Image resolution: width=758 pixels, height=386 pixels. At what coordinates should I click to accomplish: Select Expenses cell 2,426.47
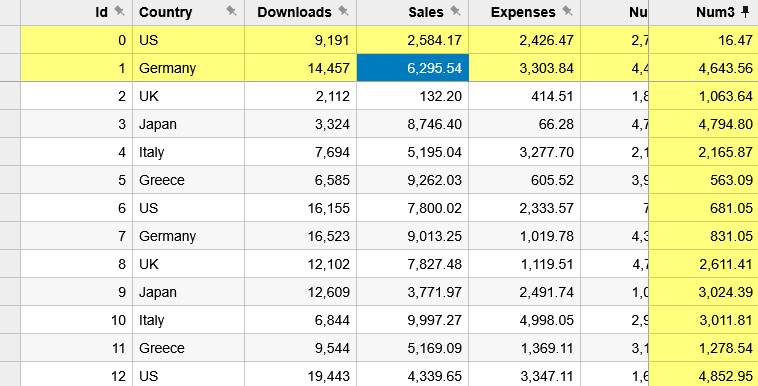pyautogui.click(x=525, y=40)
